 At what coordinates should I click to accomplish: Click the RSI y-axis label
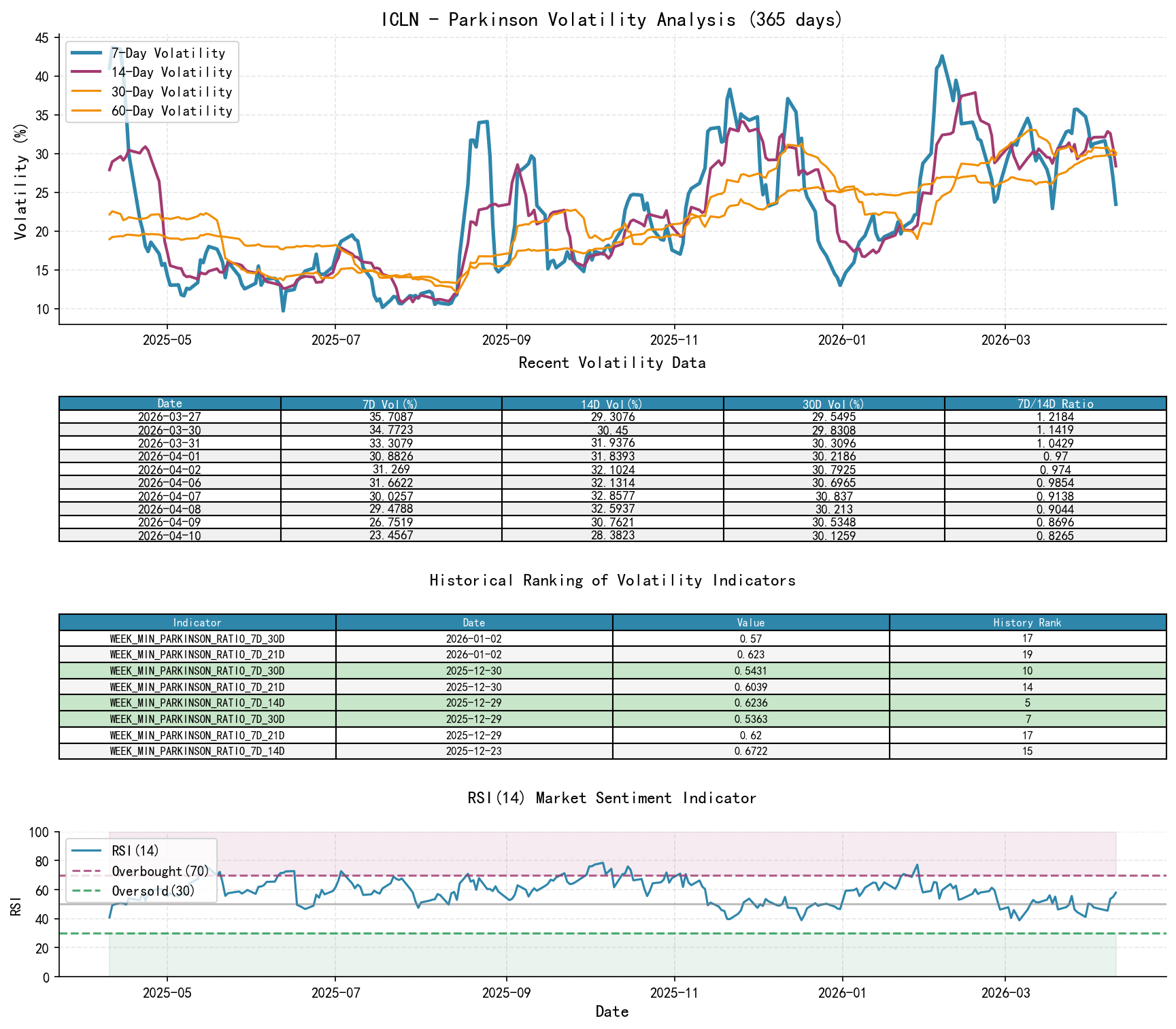click(16, 905)
